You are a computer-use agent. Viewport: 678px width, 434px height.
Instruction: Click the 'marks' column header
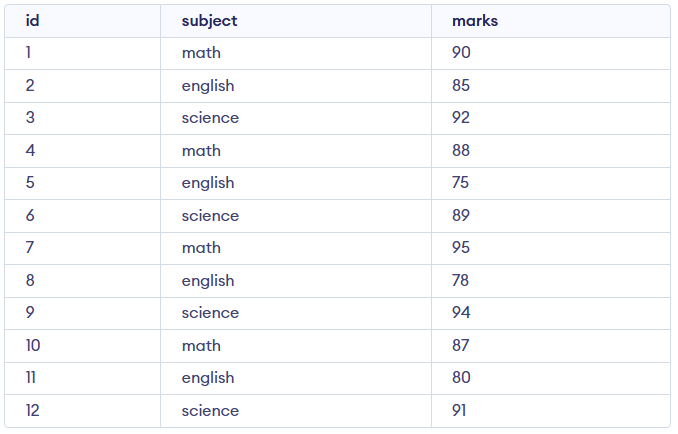[474, 21]
